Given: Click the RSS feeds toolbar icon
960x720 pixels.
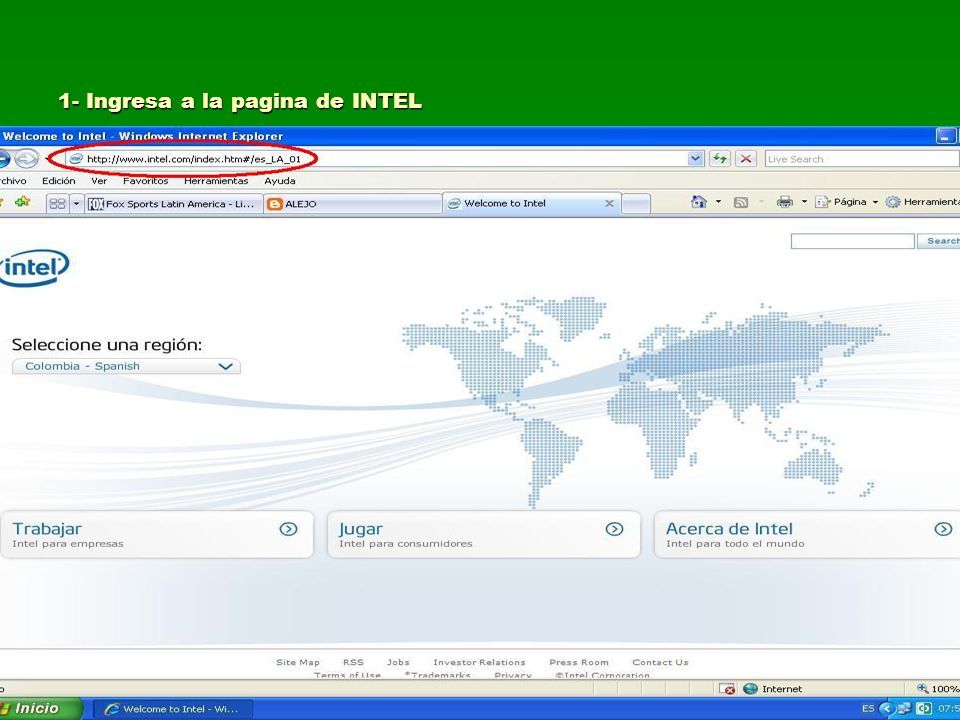Looking at the screenshot, I should [741, 202].
